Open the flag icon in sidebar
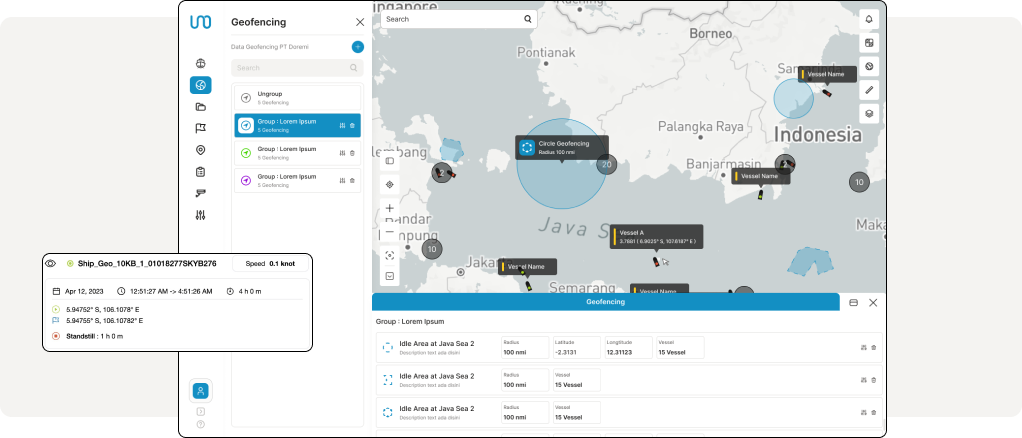 click(x=201, y=128)
